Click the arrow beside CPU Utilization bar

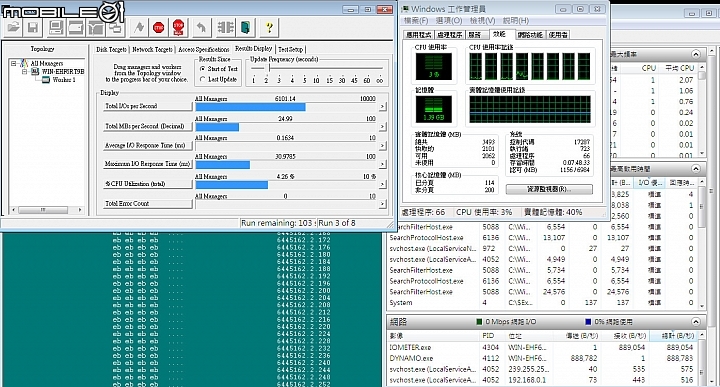pos(382,184)
